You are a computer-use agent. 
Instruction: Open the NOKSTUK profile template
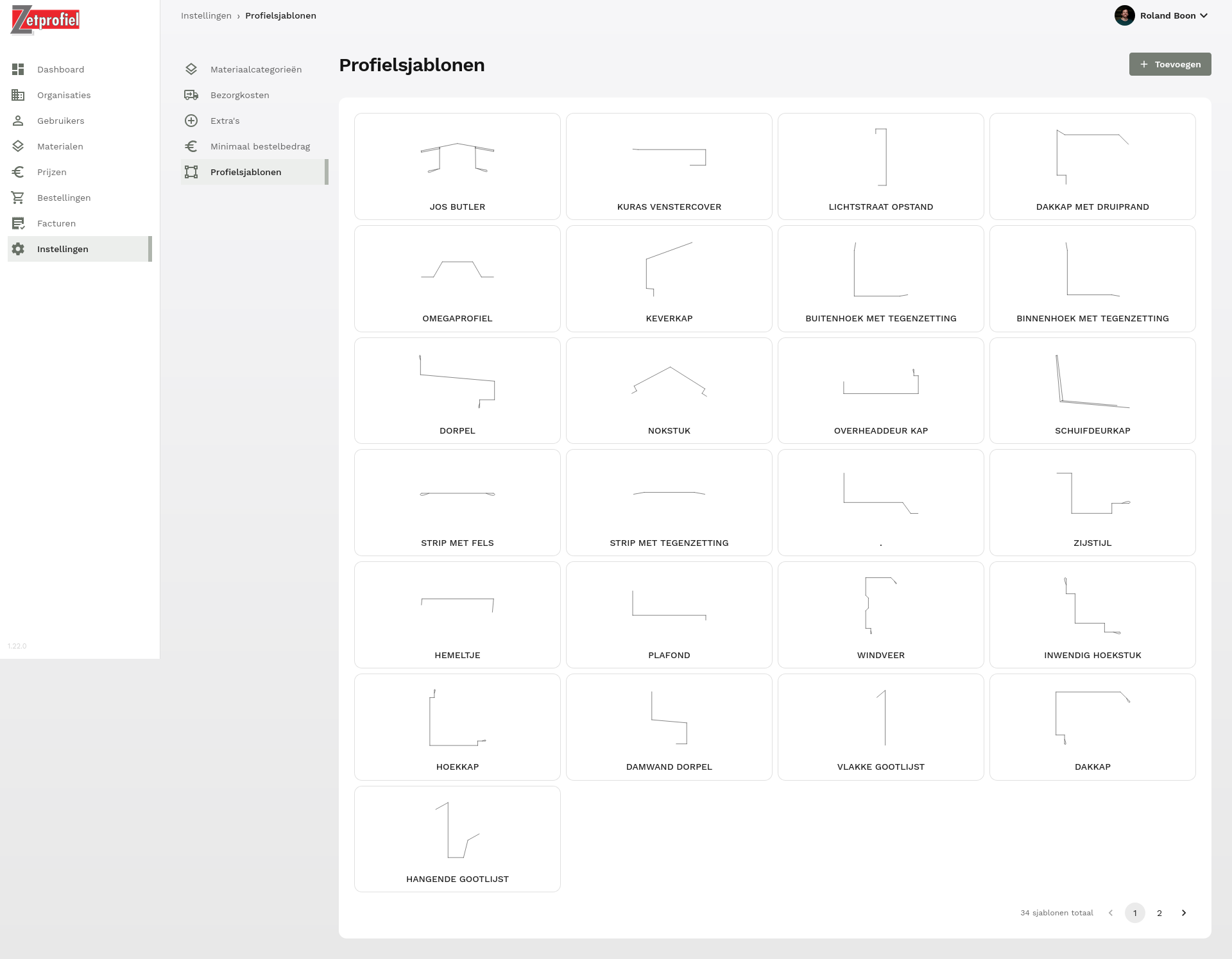(x=669, y=391)
